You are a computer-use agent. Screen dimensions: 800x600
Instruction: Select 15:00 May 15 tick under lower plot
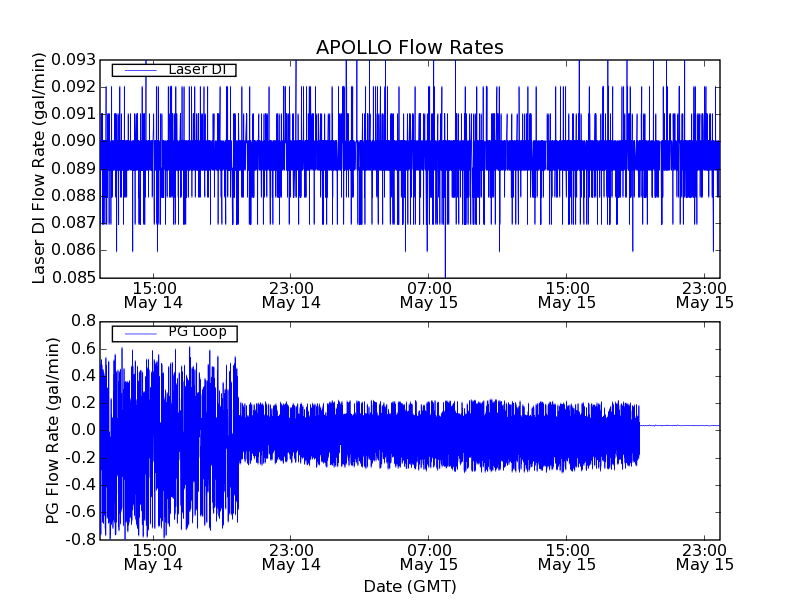[x=567, y=557]
